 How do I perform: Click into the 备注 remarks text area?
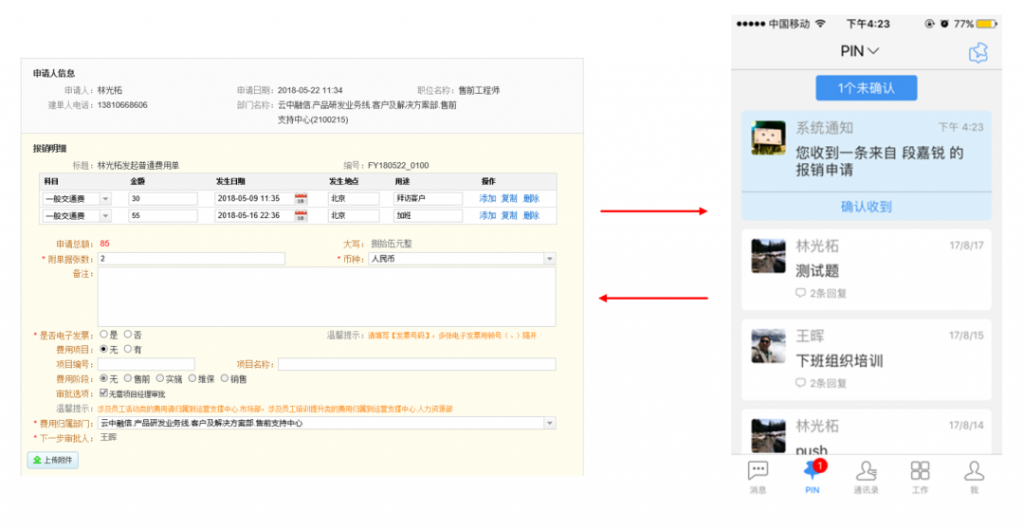pos(327,297)
